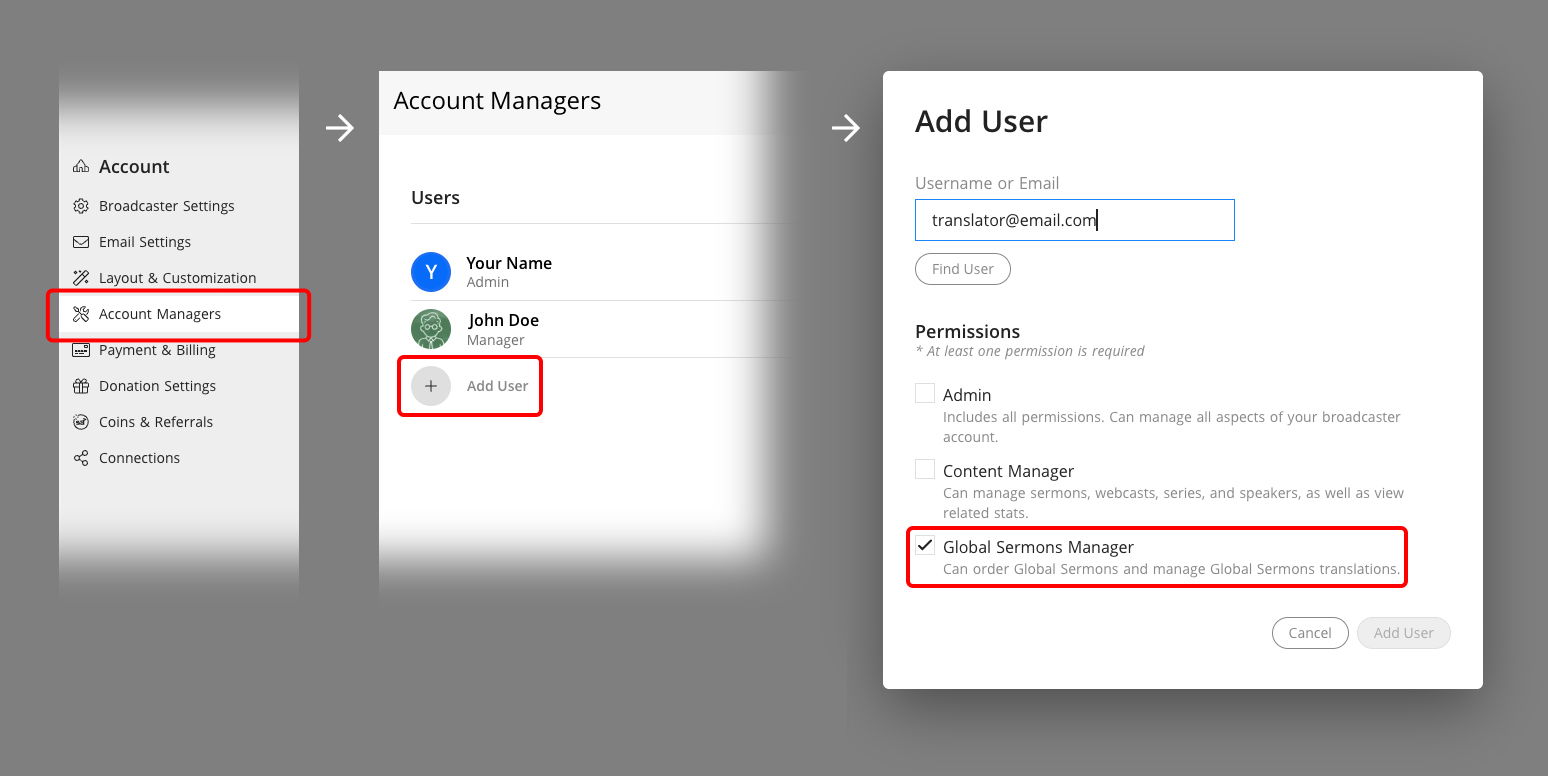Click the Broadcaster Settings gear icon
The height and width of the screenshot is (776, 1548).
pyautogui.click(x=80, y=206)
